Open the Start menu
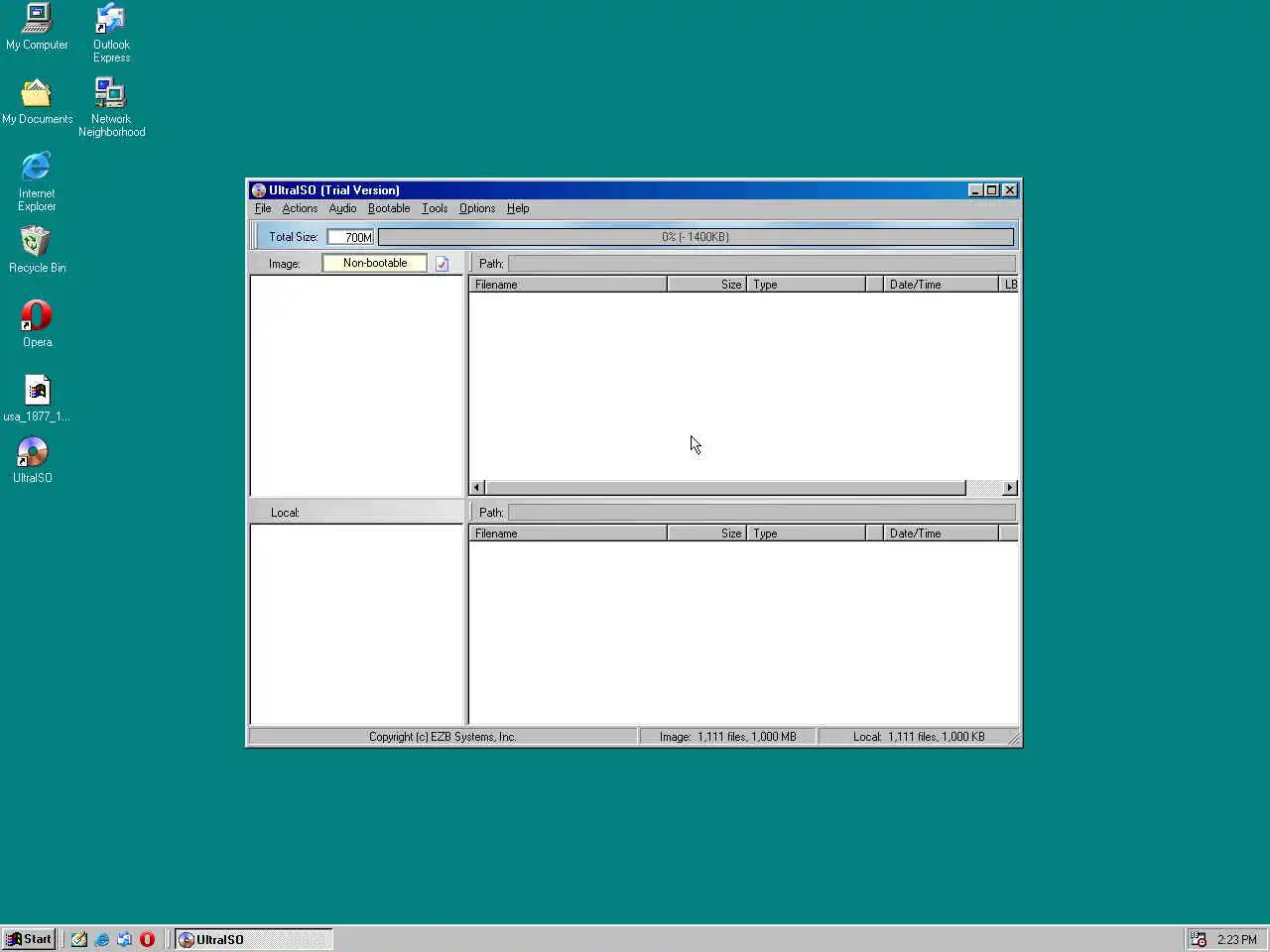 29,939
